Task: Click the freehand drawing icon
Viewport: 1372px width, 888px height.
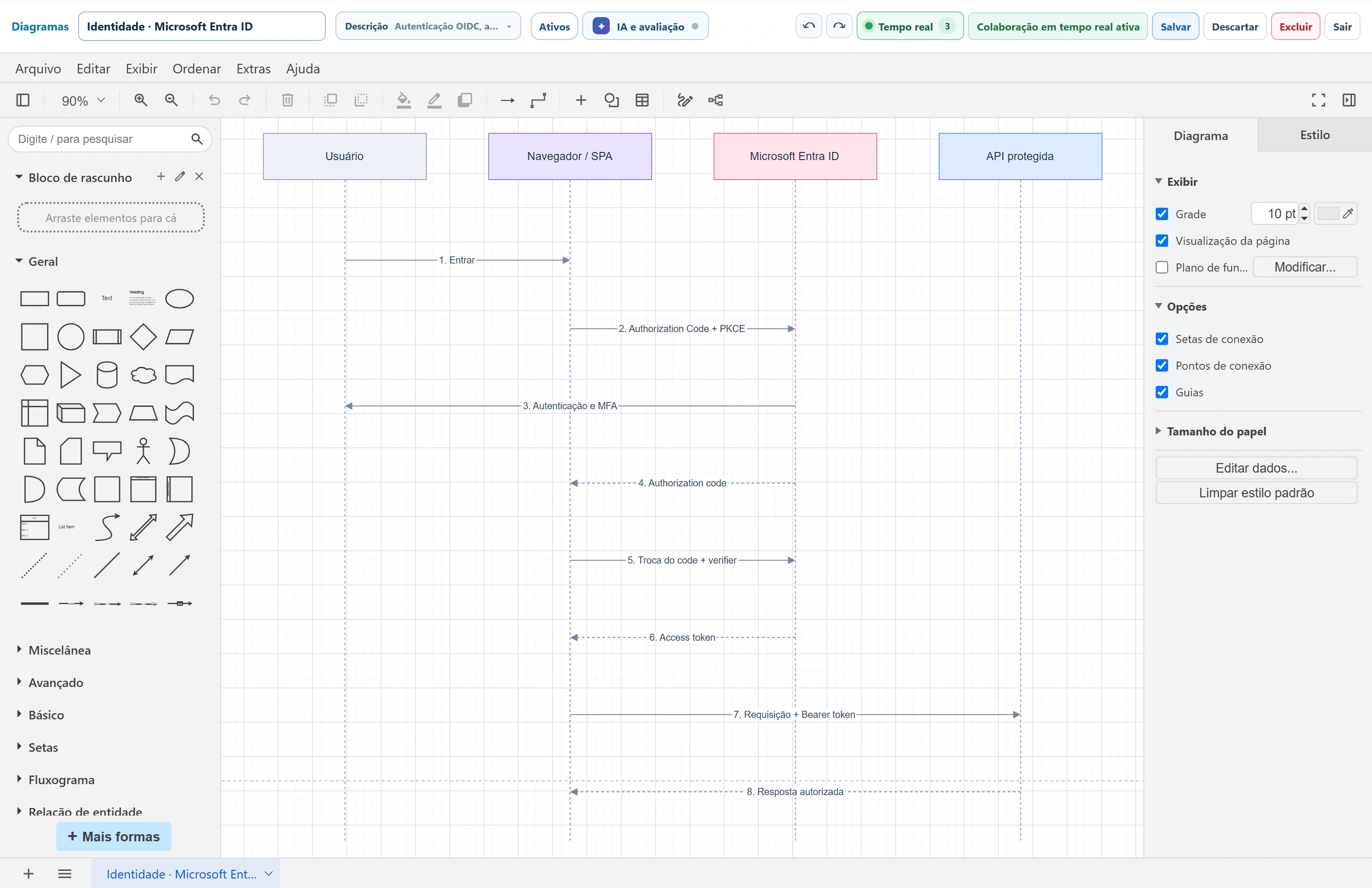Action: tap(685, 101)
